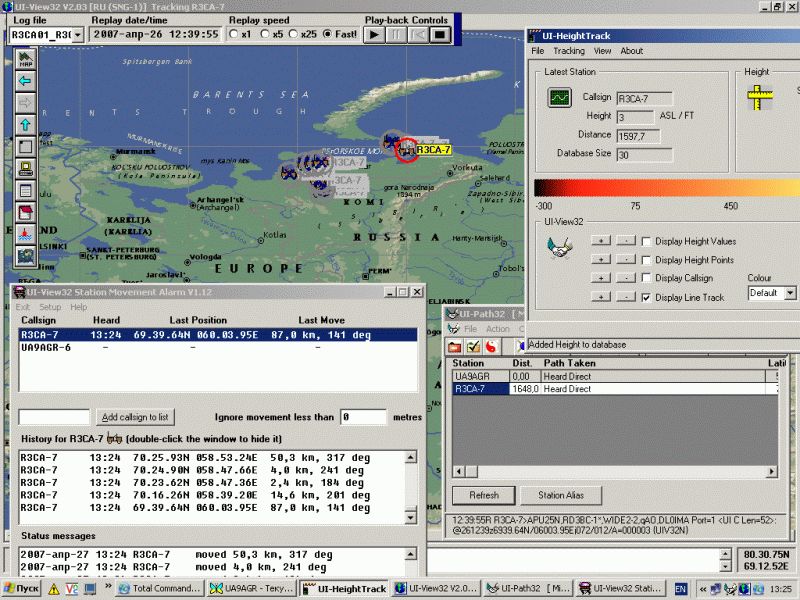Click the handshake icon in UI-View32 group
Viewport: 800px width, 600px height.
pyautogui.click(x=559, y=248)
